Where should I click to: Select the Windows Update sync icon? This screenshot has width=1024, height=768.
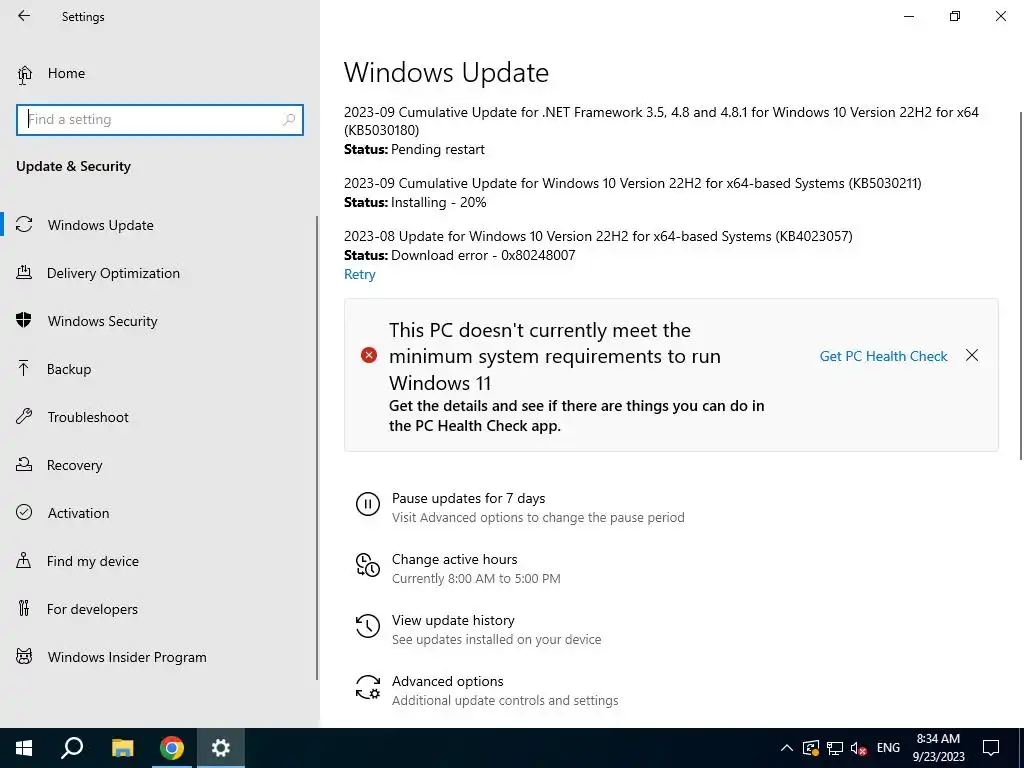24,225
